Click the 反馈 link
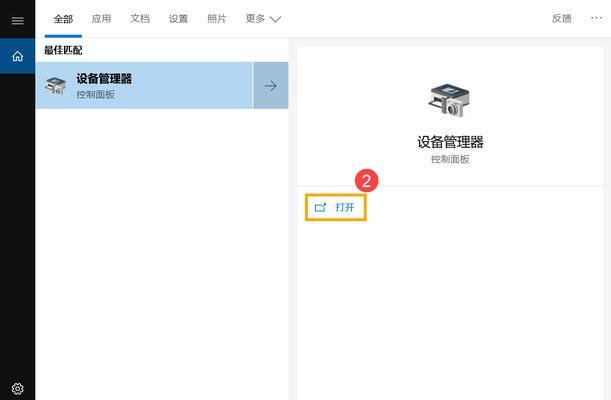Viewport: 611px width, 400px height. click(562, 19)
